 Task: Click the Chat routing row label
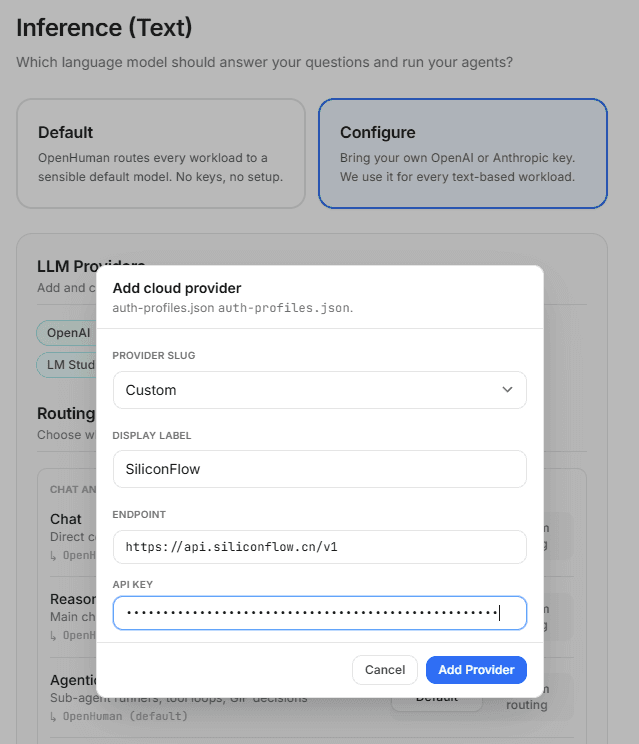point(66,519)
